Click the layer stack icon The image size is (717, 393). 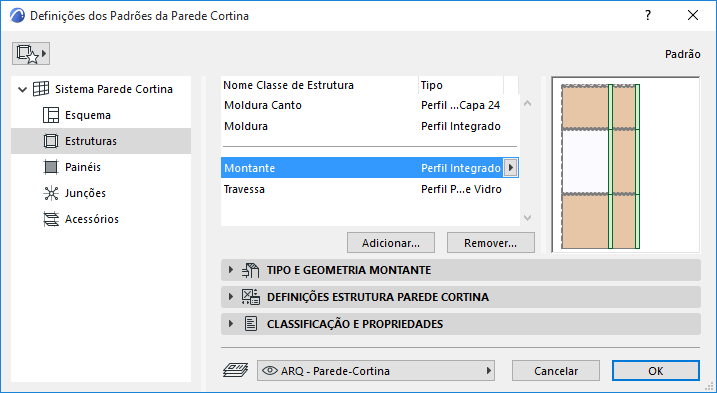click(x=235, y=370)
